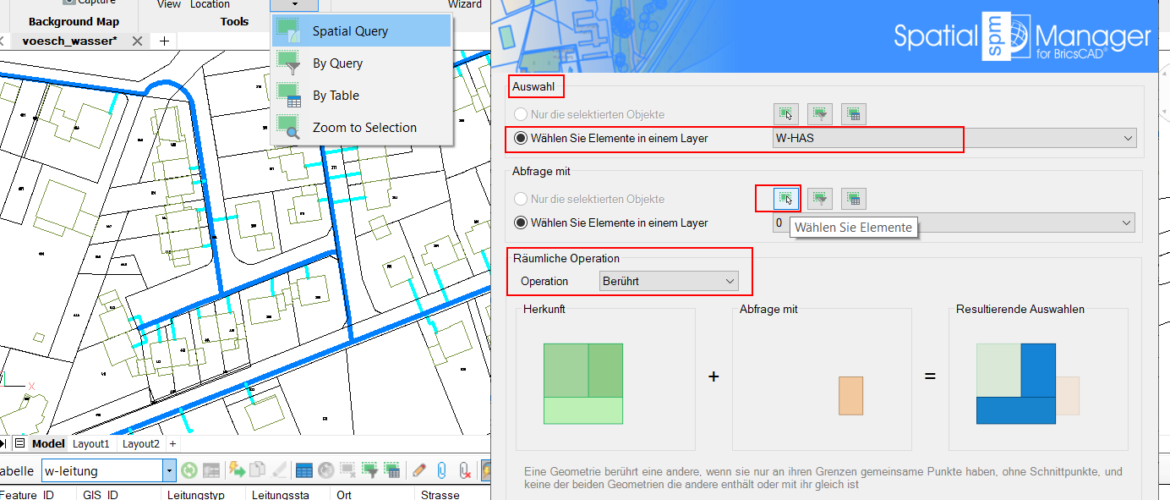Switch to the Layout1 tab

click(91, 443)
